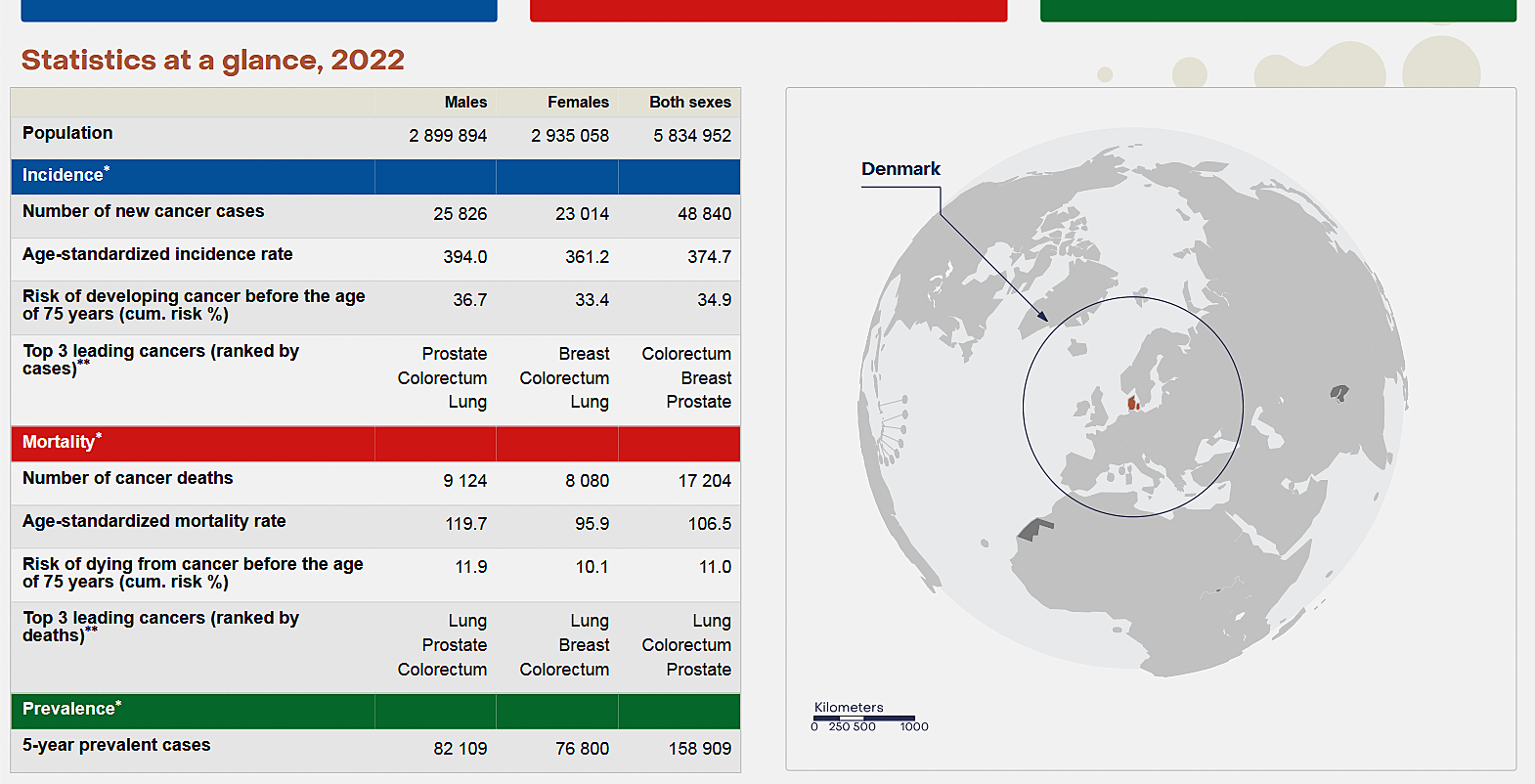The width and height of the screenshot is (1535, 784).
Task: Click the red-highlighted Denmark on the globe
Action: click(x=1132, y=403)
